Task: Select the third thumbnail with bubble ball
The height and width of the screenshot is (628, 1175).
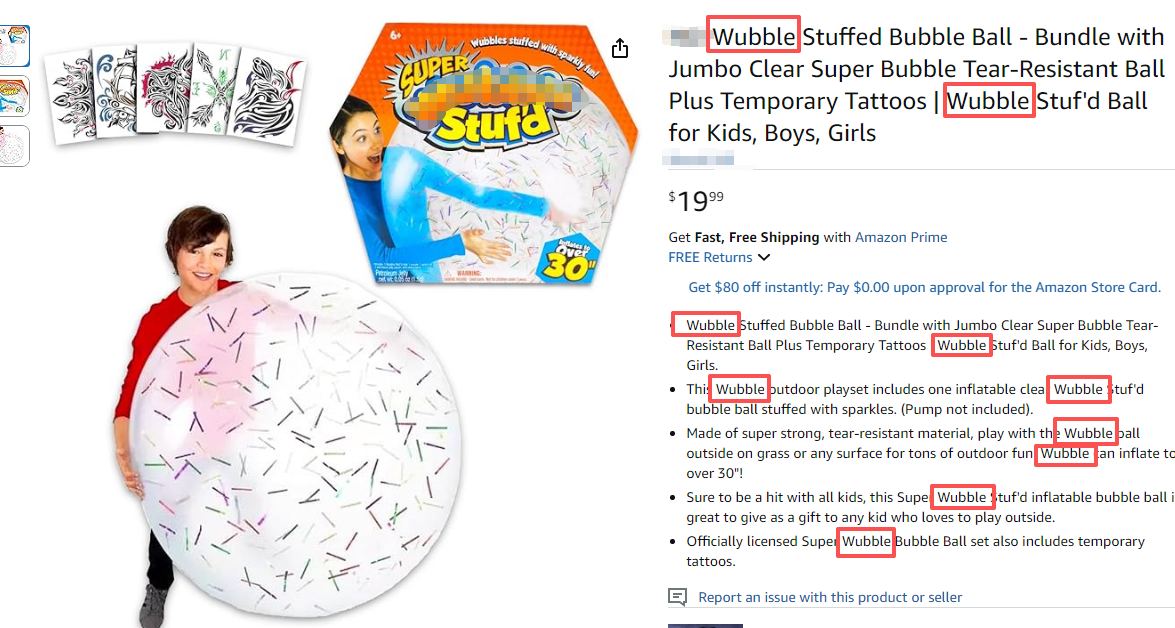Action: pyautogui.click(x=15, y=146)
